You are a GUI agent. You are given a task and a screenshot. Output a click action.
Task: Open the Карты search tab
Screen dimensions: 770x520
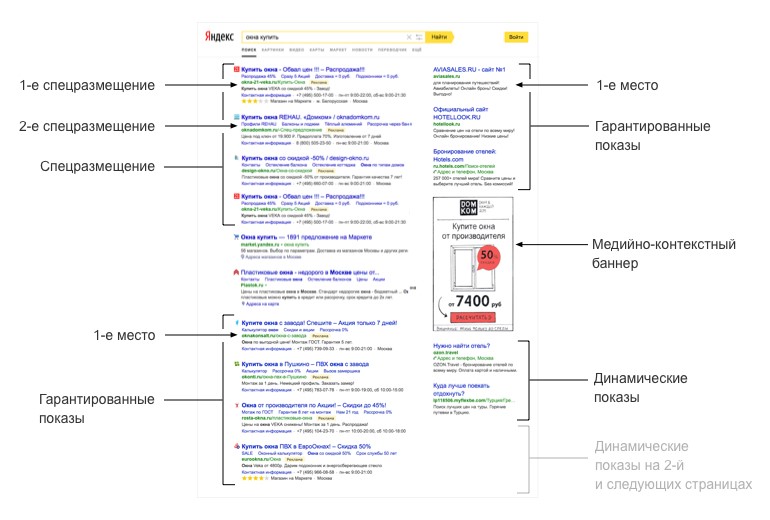(315, 49)
